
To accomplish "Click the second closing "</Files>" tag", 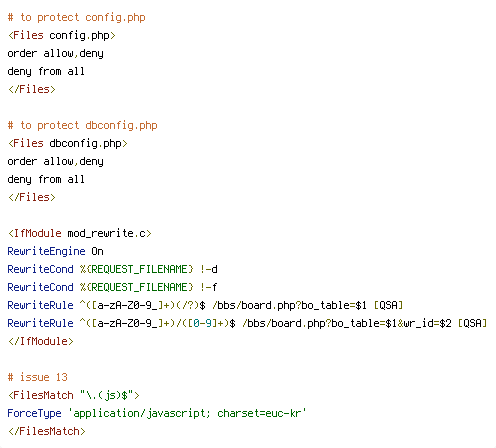I will (32, 197).
